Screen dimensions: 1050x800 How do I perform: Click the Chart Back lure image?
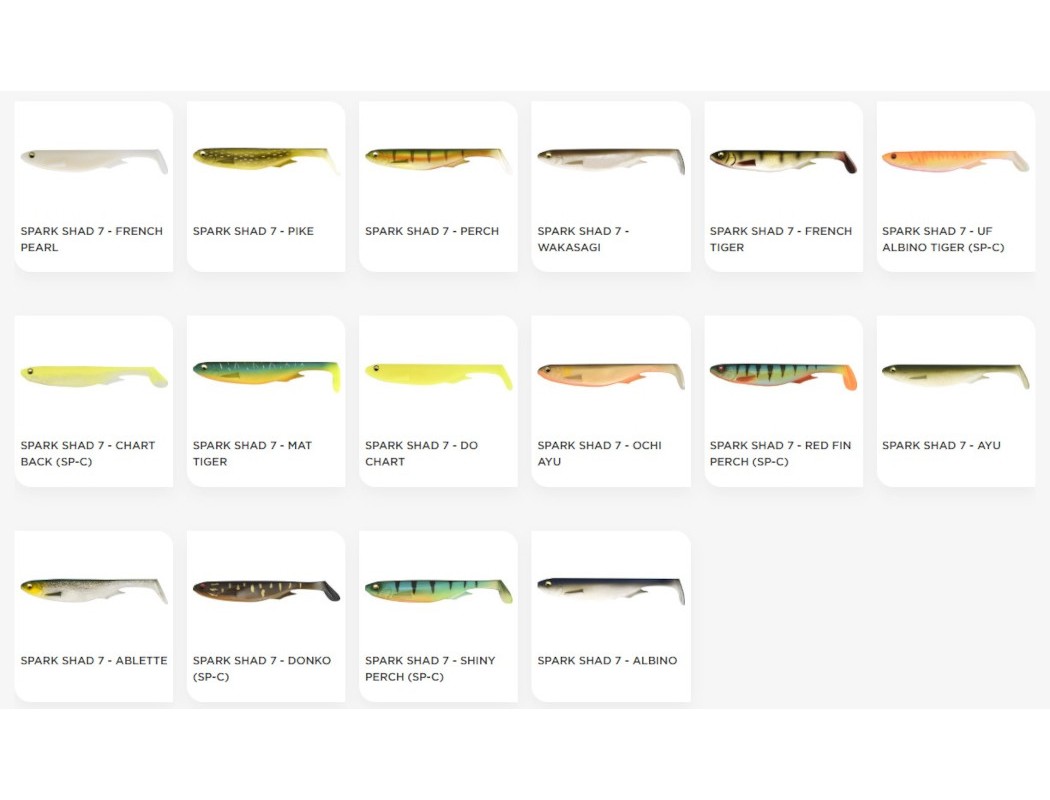94,376
